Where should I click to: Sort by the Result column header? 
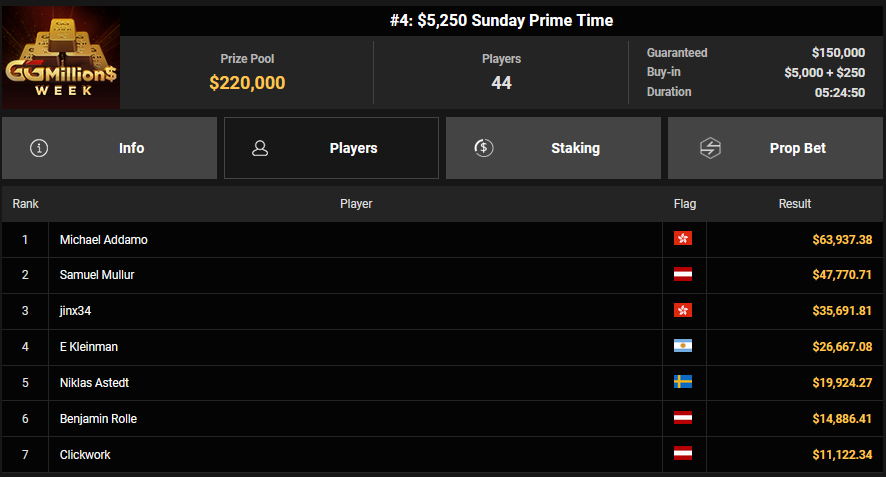coord(795,204)
